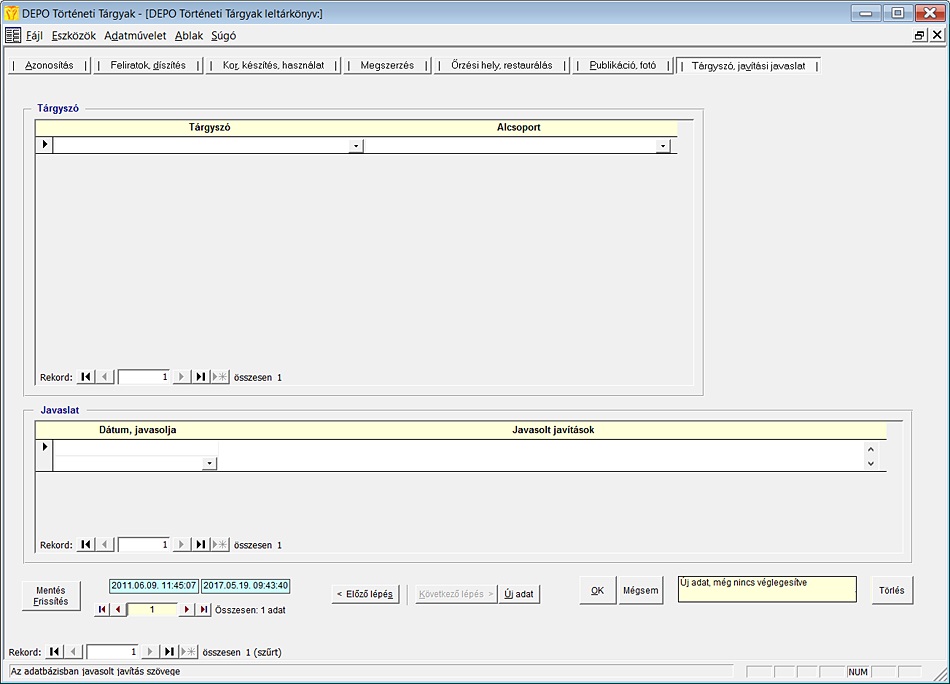Viewport: 950px width, 684px height.
Task: Click the Törlés button
Action: pyautogui.click(x=891, y=590)
